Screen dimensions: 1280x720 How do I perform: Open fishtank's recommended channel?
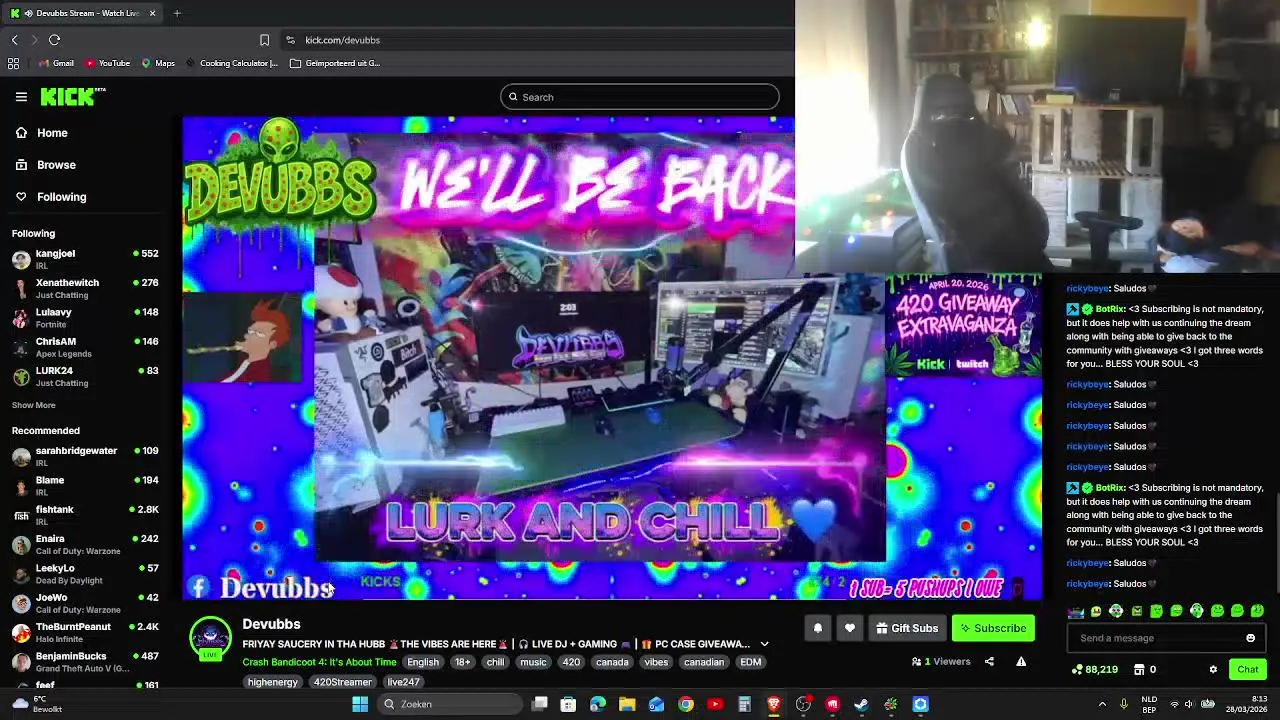tap(85, 514)
